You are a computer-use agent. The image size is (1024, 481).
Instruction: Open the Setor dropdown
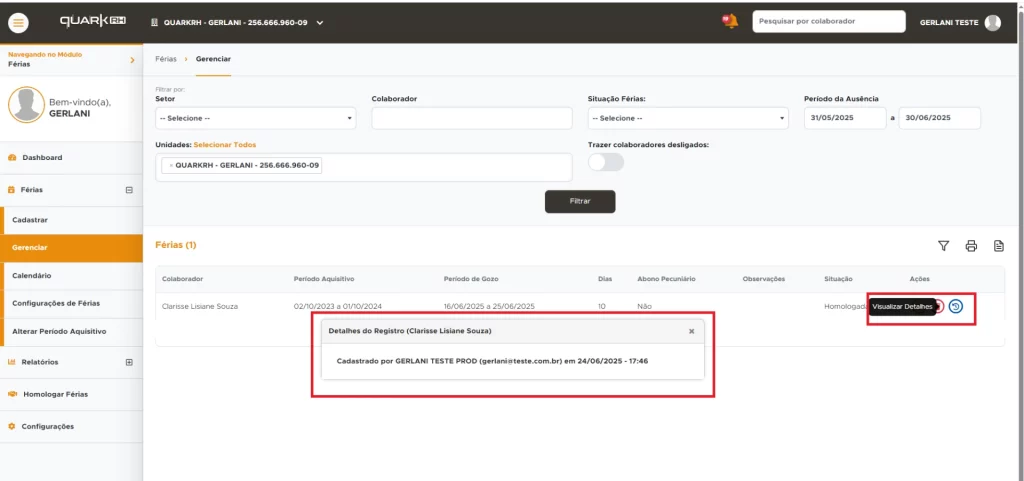click(255, 118)
